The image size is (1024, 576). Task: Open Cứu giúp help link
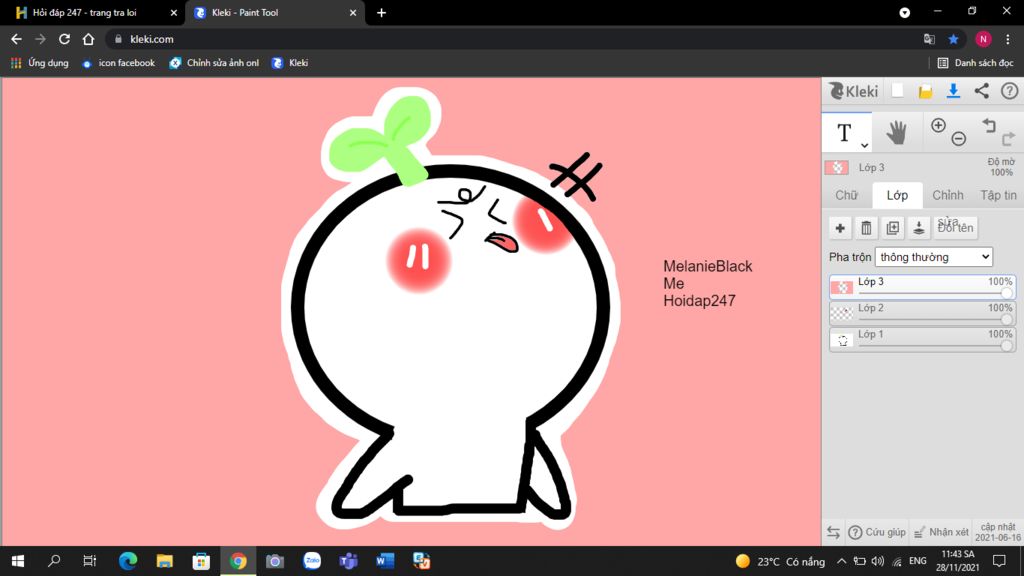point(877,532)
